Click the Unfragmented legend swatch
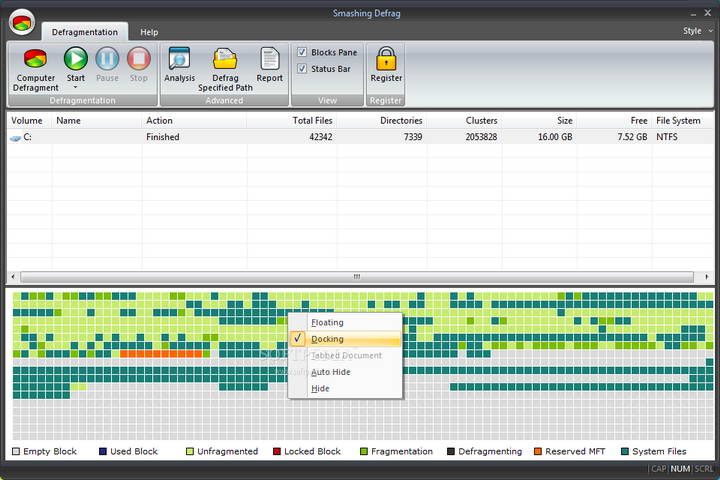Image resolution: width=720 pixels, height=480 pixels. click(x=190, y=452)
